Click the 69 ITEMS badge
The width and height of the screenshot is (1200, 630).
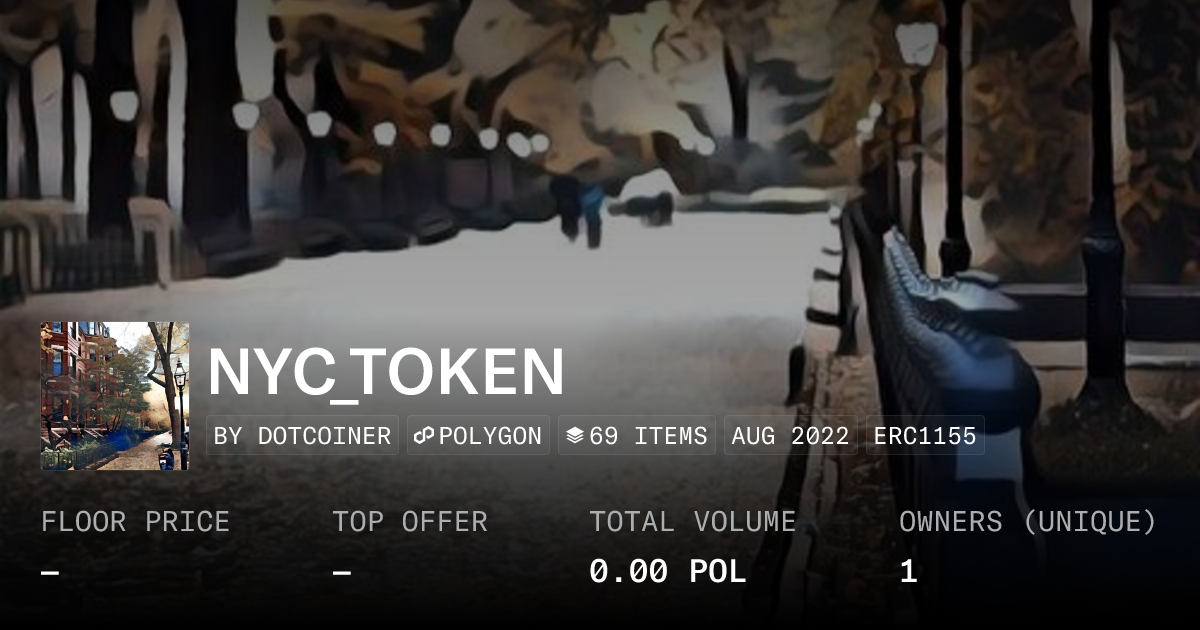(636, 436)
